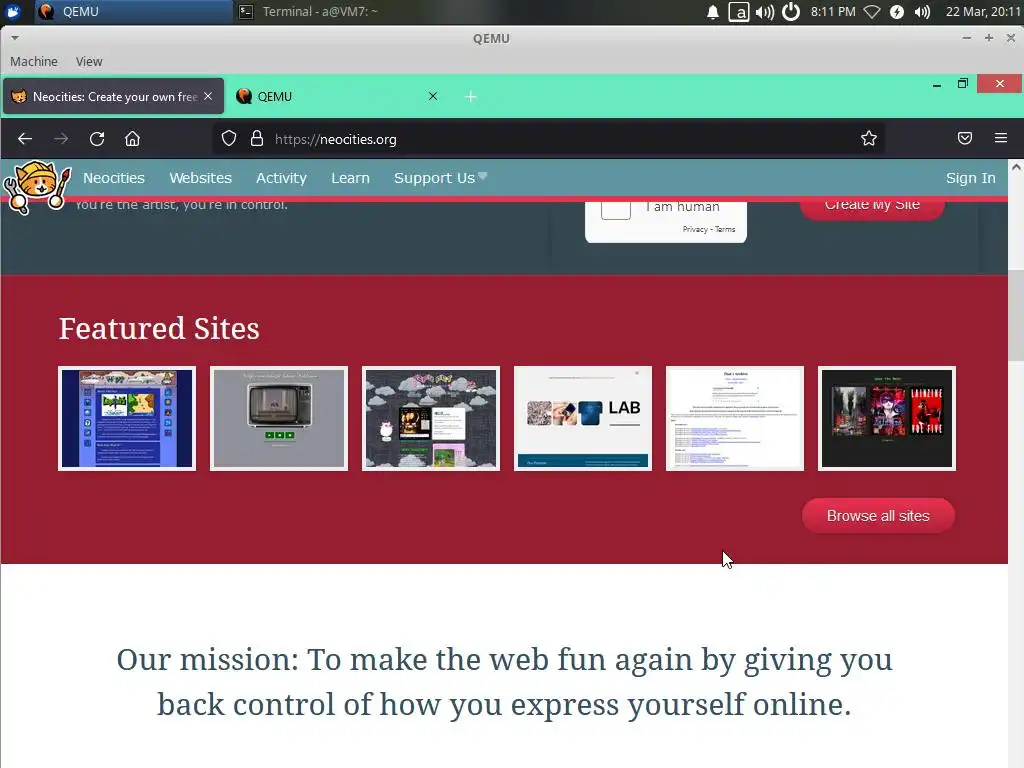Open the tracking protection shield icon

[x=229, y=138]
